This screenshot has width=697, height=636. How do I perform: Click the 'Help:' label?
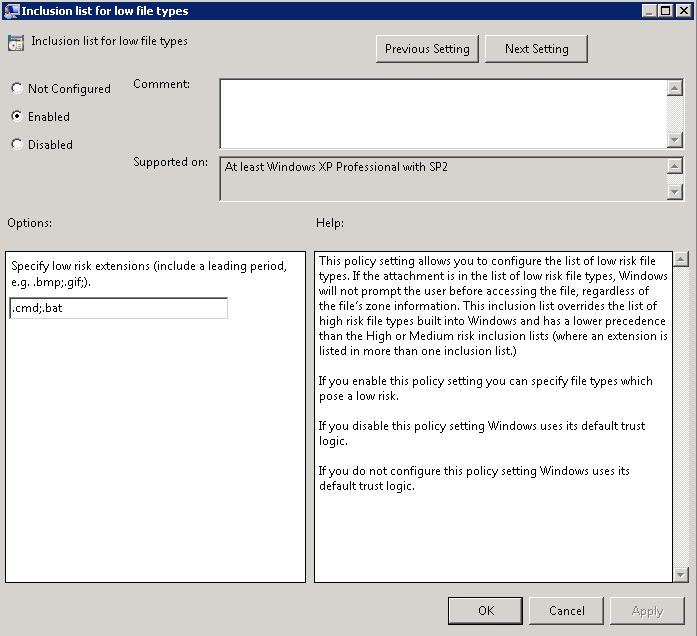tap(330, 223)
